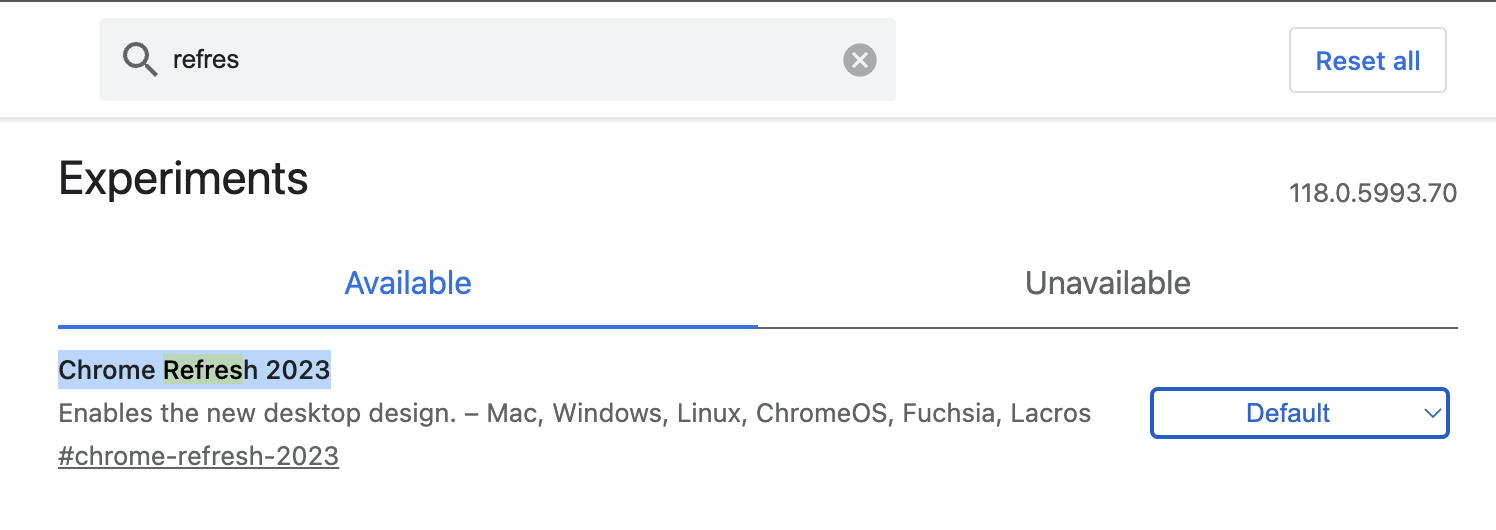Click the word "Chrome" in the highlighted title
Viewport: 1496px width, 530px height.
[107, 370]
